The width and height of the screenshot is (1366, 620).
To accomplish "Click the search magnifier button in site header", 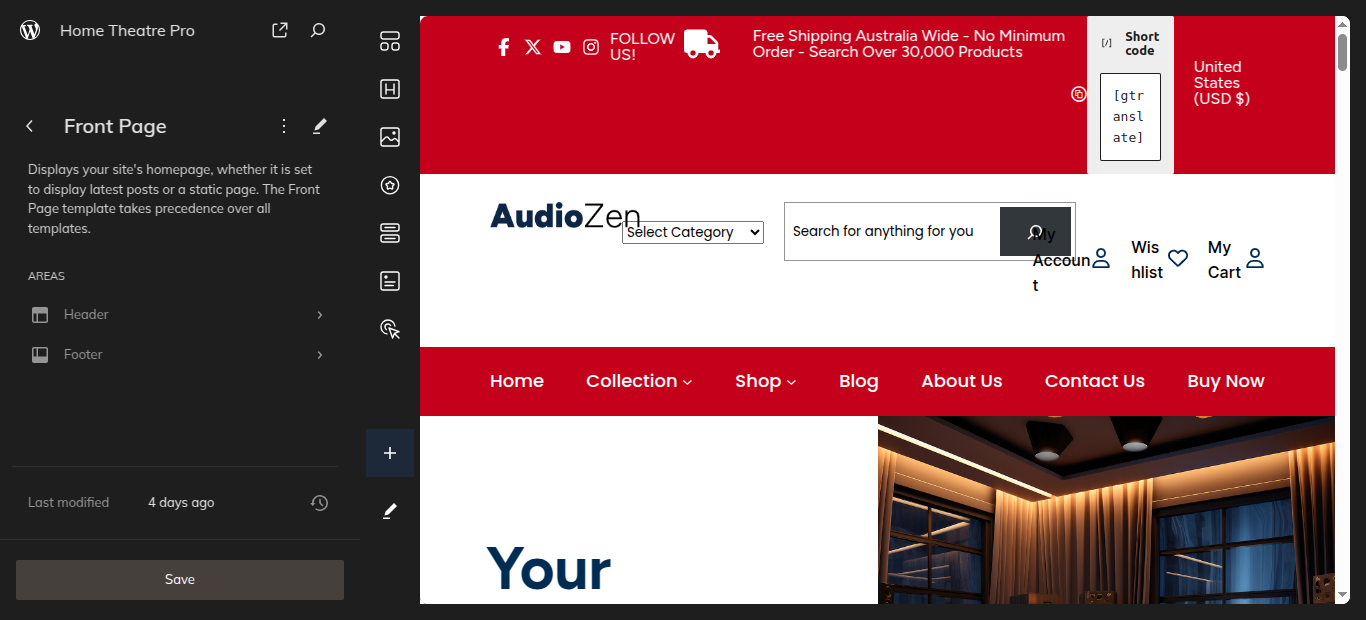I will (1035, 231).
